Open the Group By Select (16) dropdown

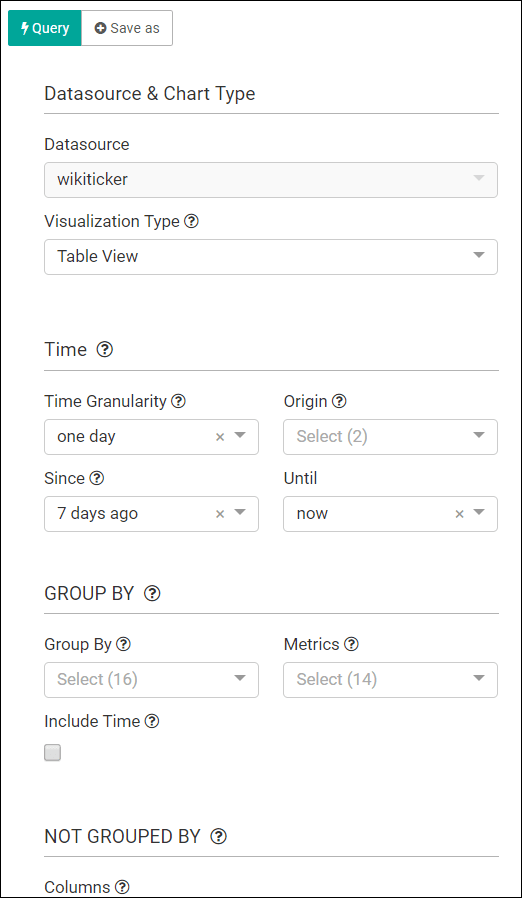click(x=151, y=680)
